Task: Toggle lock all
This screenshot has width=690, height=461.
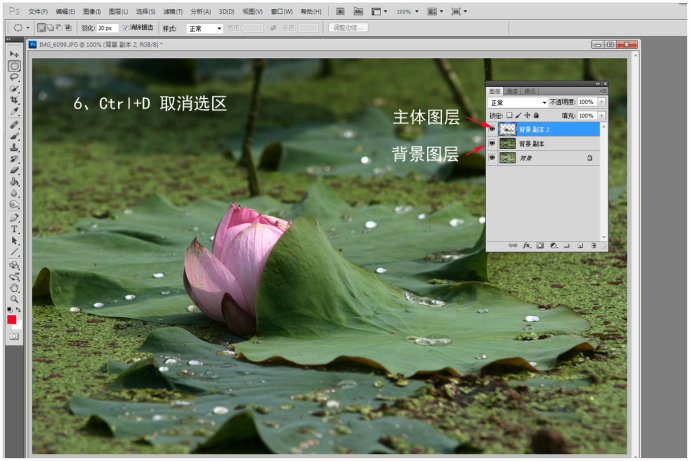Action: pos(536,115)
